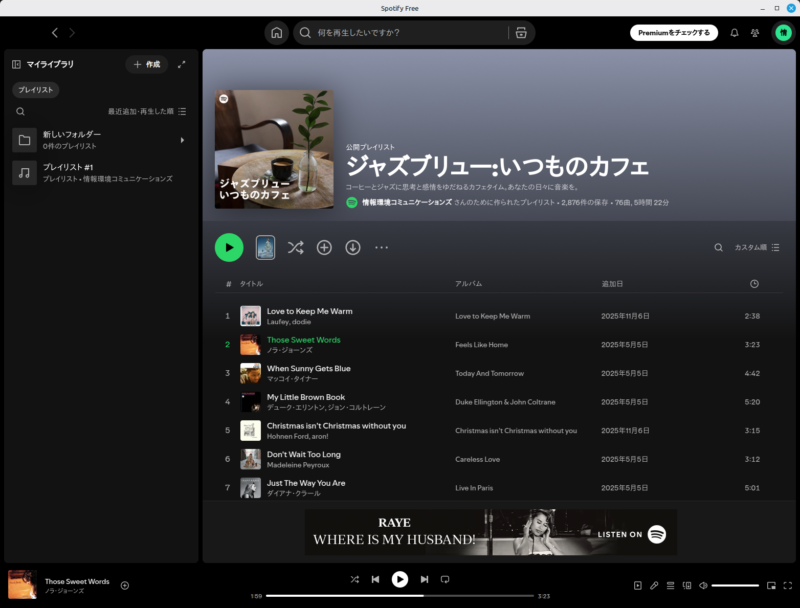Toggle repeat in the bottom player bar

(445, 579)
